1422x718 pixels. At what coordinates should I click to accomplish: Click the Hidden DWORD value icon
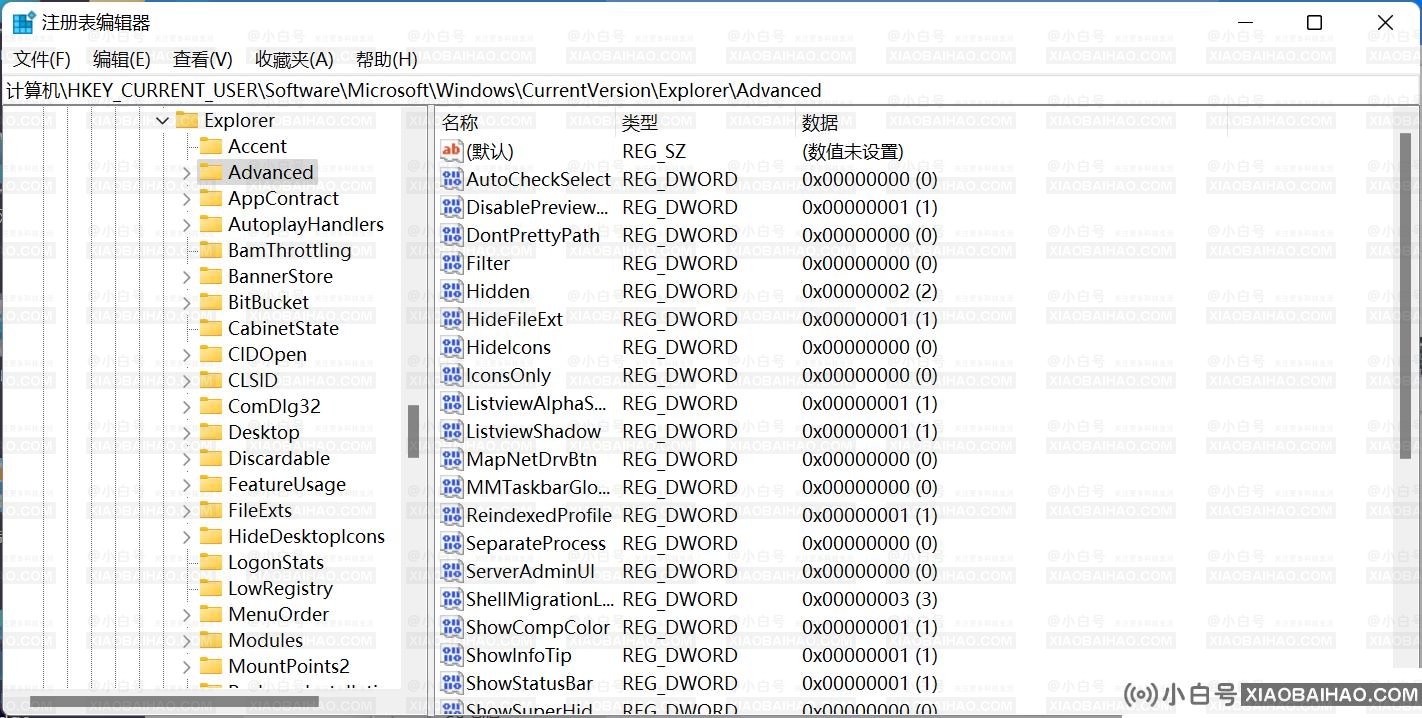pyautogui.click(x=452, y=291)
